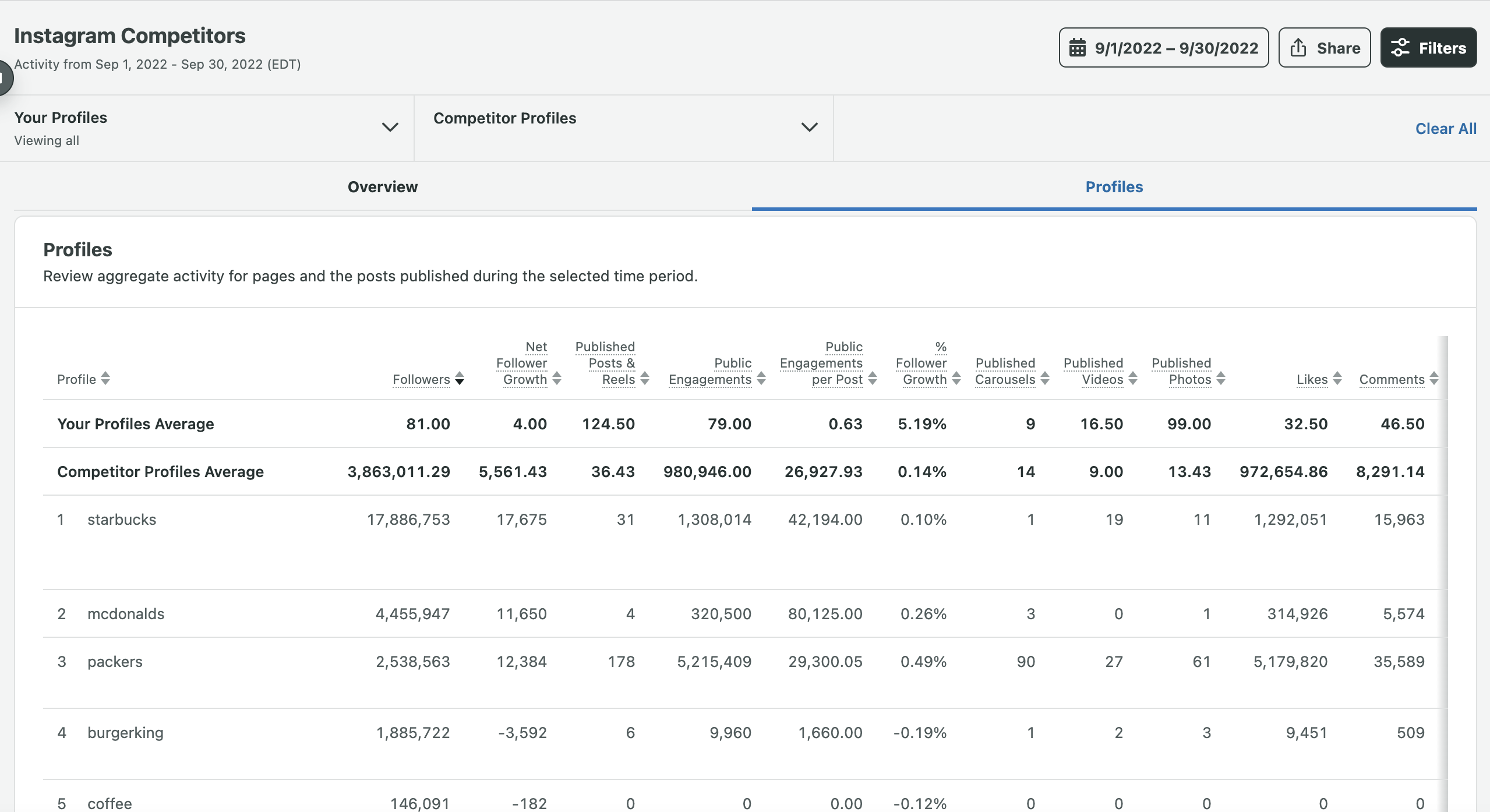
Task: Sort by Published Videos arrows
Action: tap(1133, 379)
